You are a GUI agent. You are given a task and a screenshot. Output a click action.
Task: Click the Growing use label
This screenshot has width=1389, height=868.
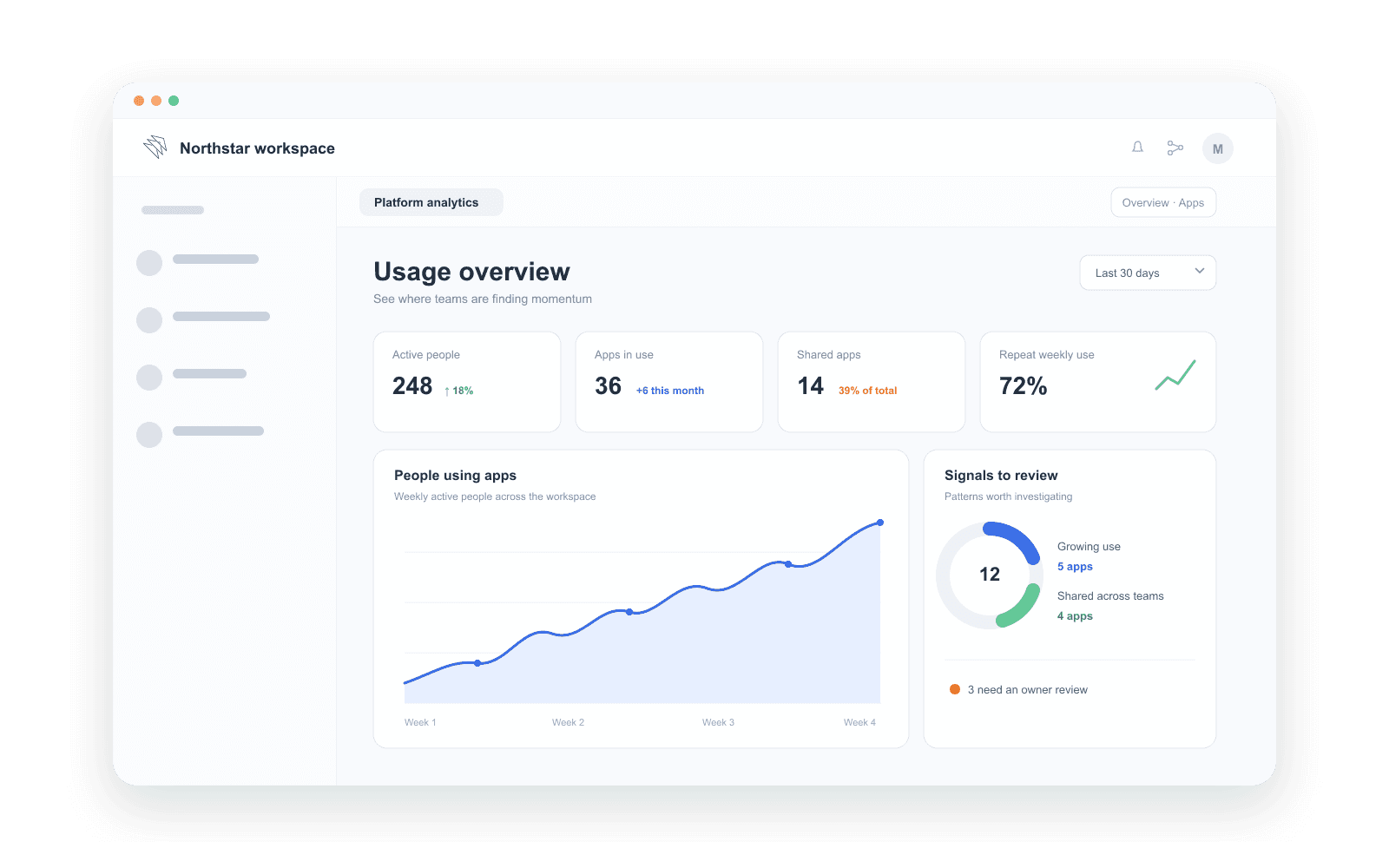click(x=1089, y=547)
